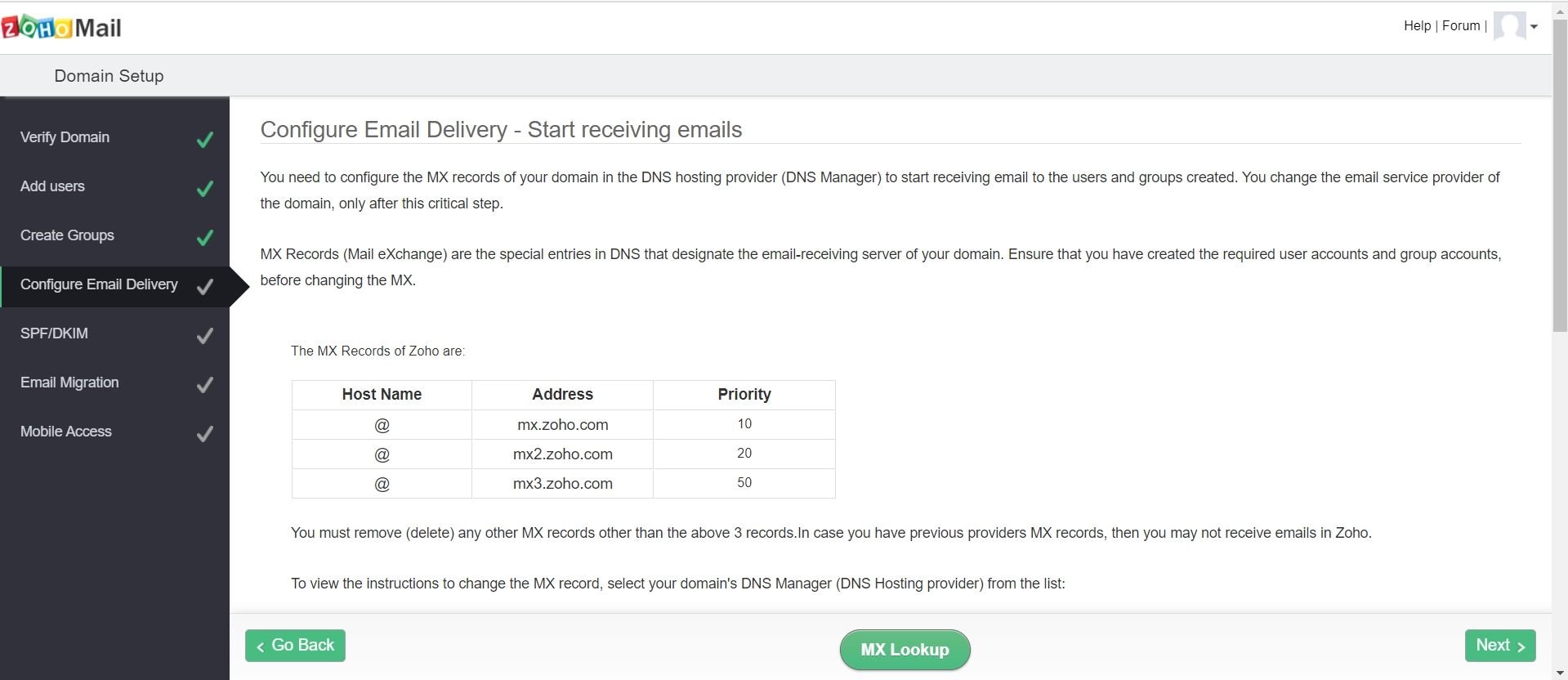Viewport: 1568px width, 680px height.
Task: Click the Mobile Access checkmark icon
Action: click(205, 433)
